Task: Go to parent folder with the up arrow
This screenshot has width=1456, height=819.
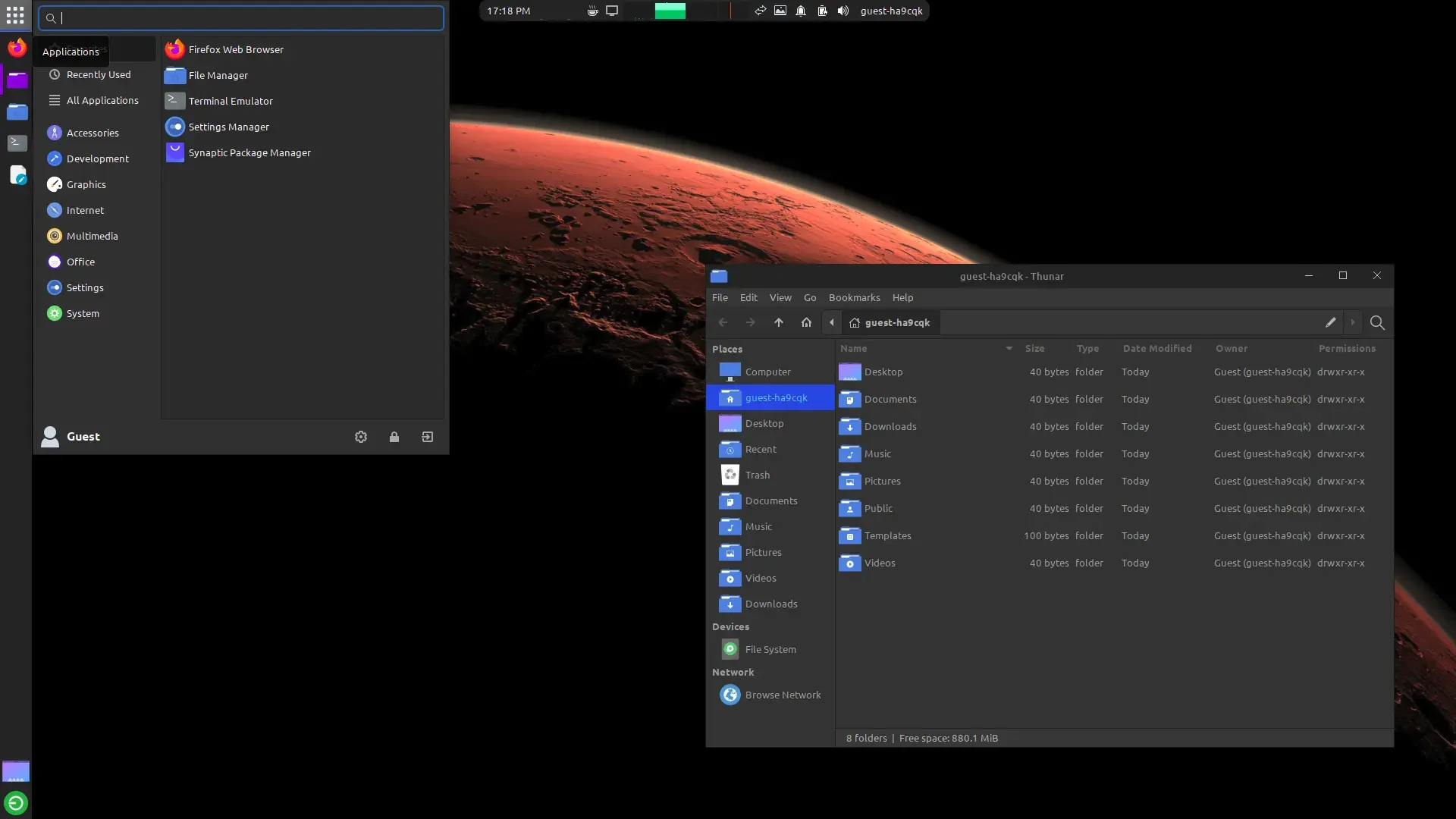Action: point(778,322)
